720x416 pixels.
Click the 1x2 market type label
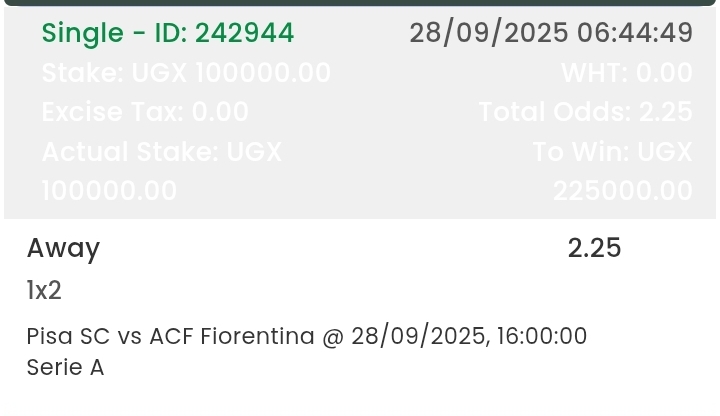pos(44,291)
